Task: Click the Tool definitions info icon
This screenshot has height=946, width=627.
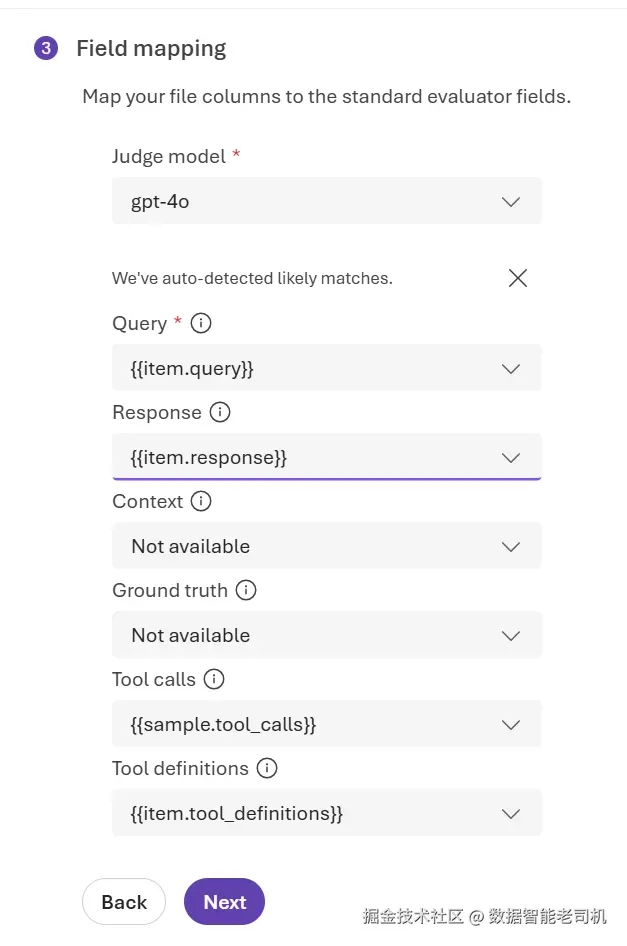Action: (x=267, y=769)
